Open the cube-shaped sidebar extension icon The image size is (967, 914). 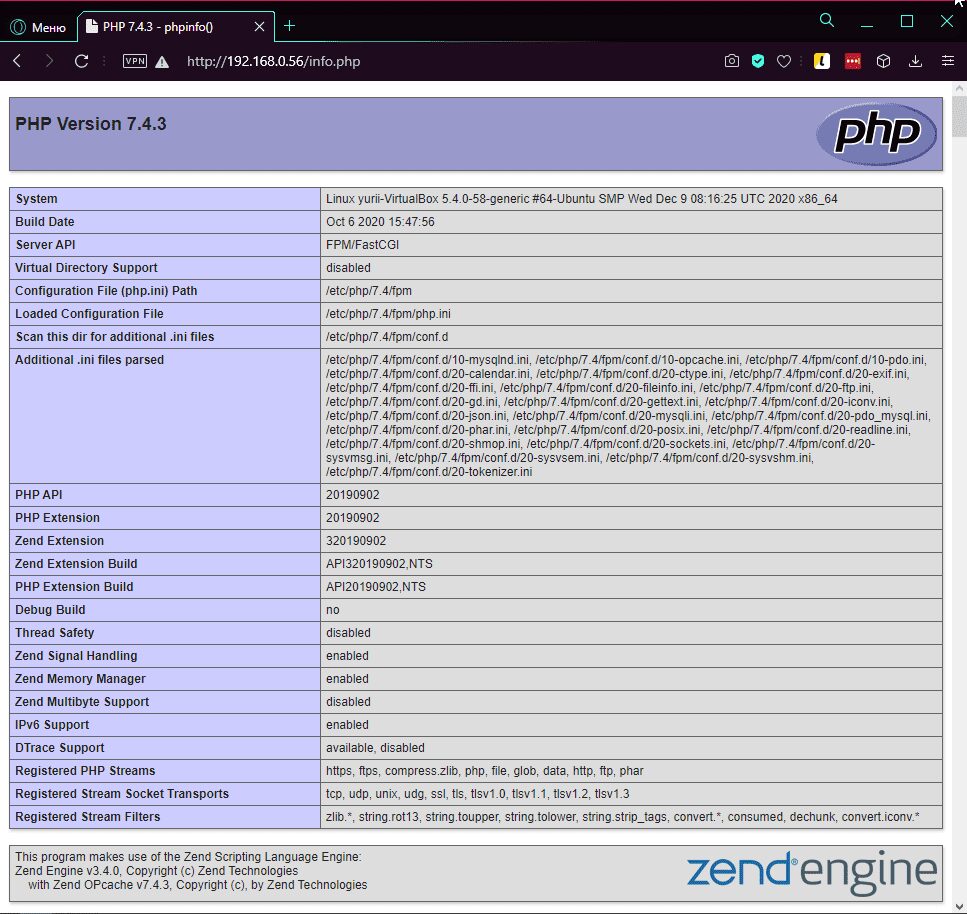[x=883, y=61]
